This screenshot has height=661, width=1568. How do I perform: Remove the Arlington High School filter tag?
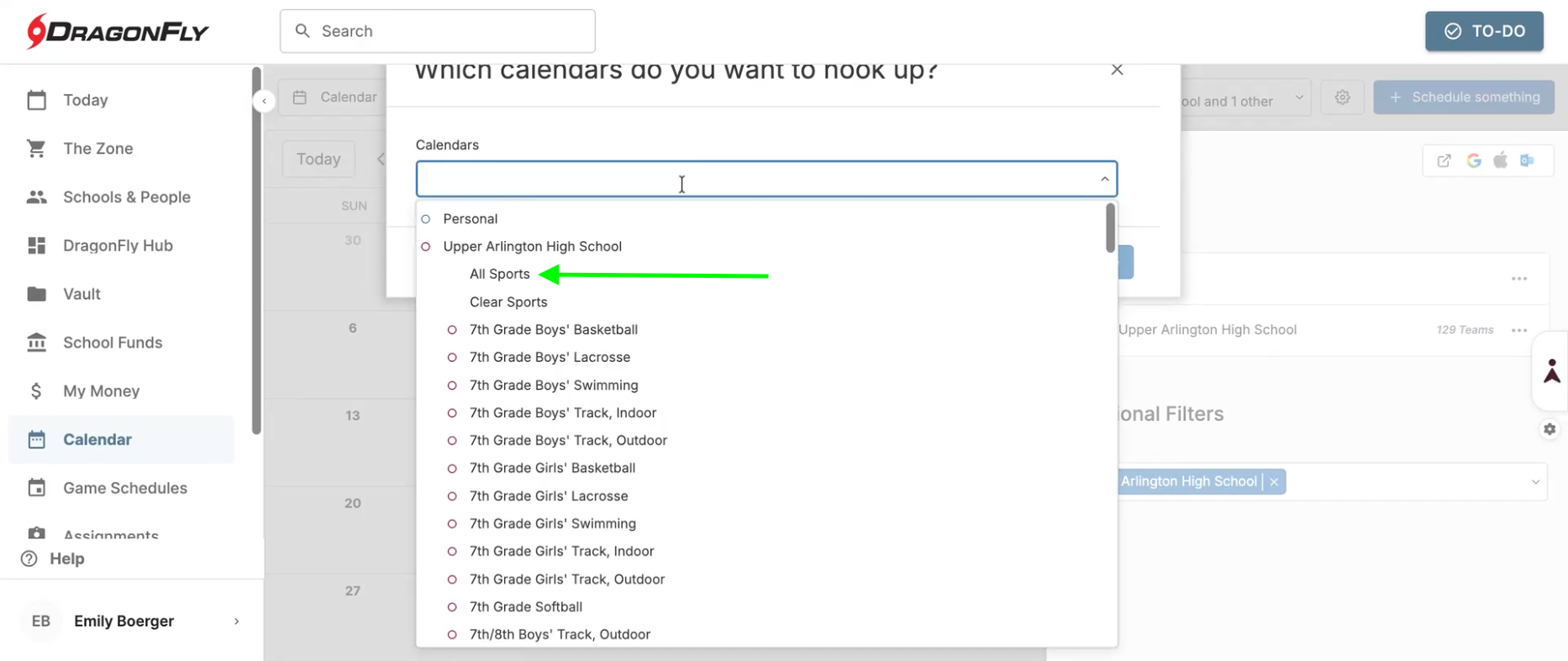(1274, 482)
